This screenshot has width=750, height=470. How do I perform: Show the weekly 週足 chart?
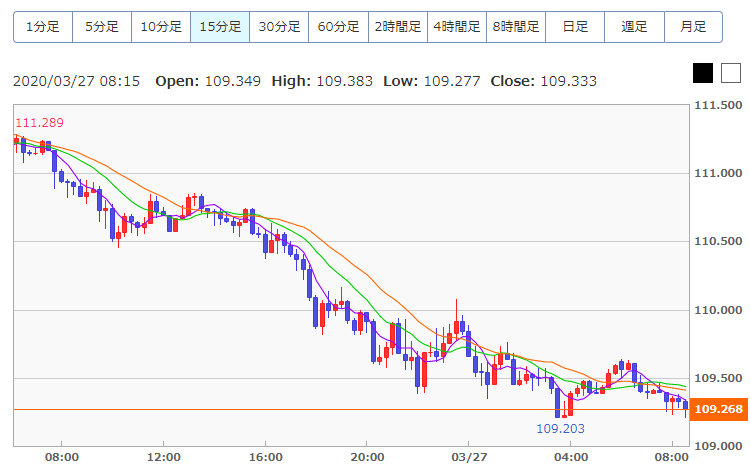(x=635, y=27)
